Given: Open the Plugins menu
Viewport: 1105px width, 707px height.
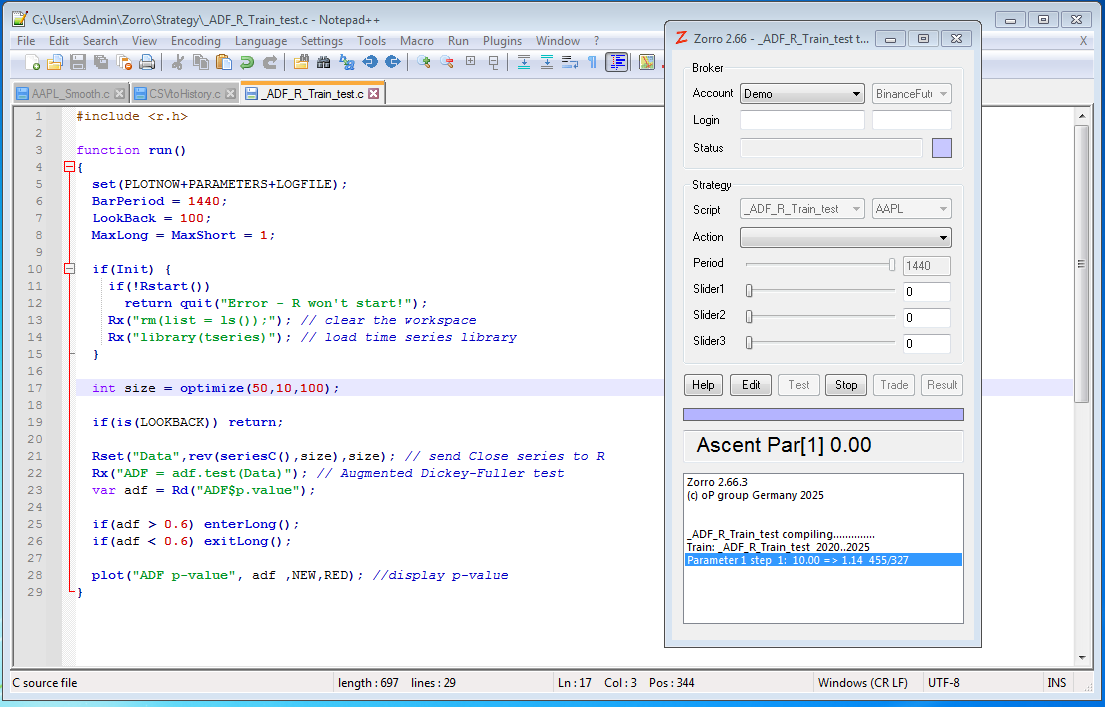Looking at the screenshot, I should point(502,41).
